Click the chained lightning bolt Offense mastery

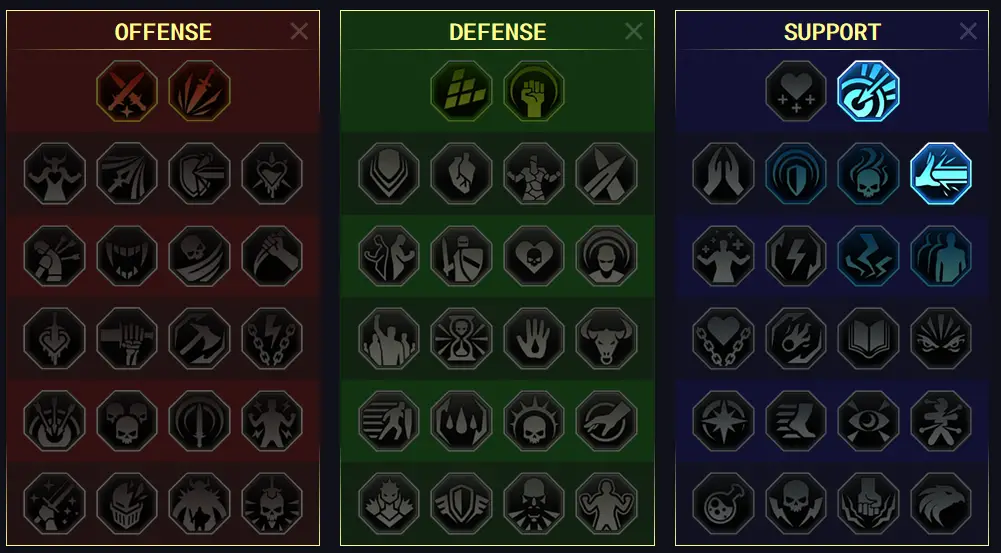pyautogui.click(x=272, y=338)
